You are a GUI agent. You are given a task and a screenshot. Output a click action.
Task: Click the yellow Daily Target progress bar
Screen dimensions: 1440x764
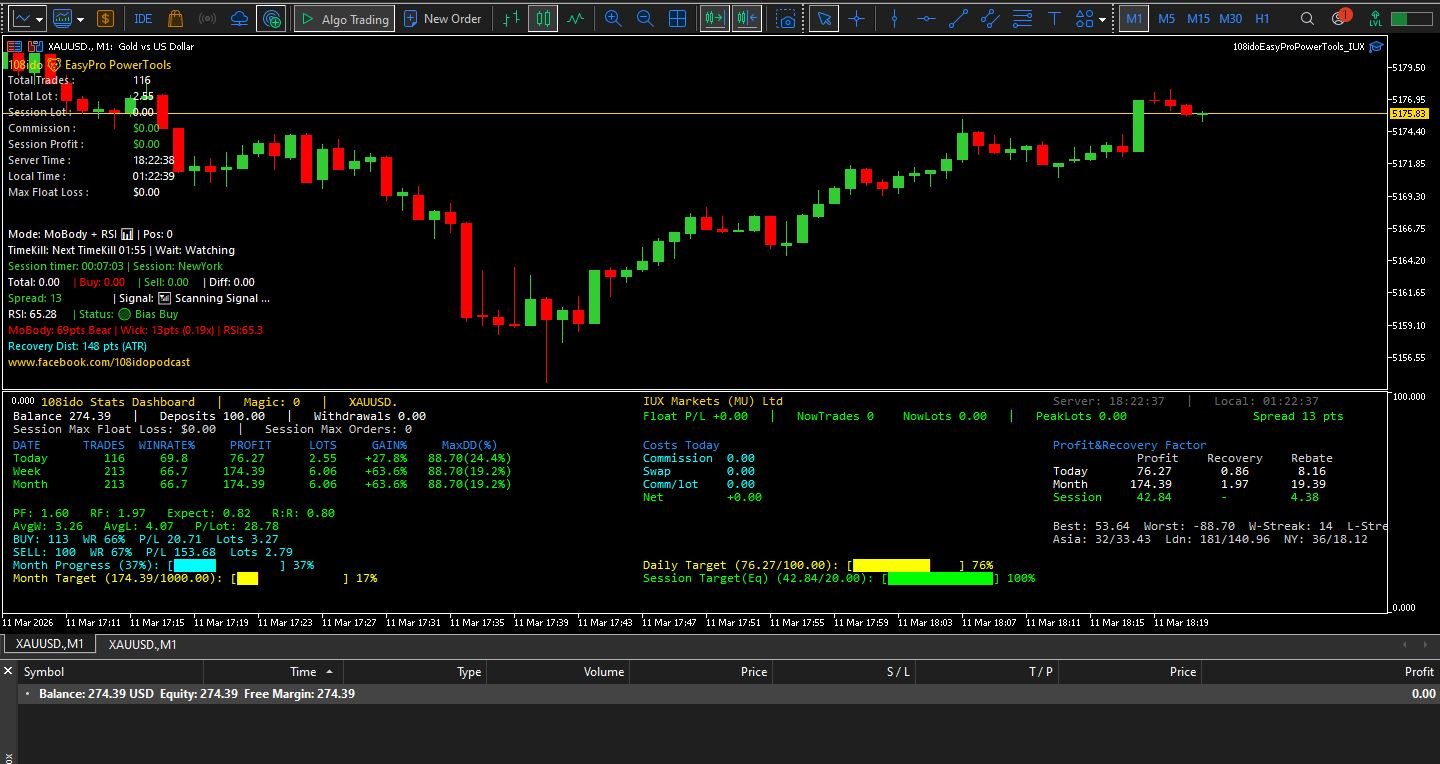891,565
